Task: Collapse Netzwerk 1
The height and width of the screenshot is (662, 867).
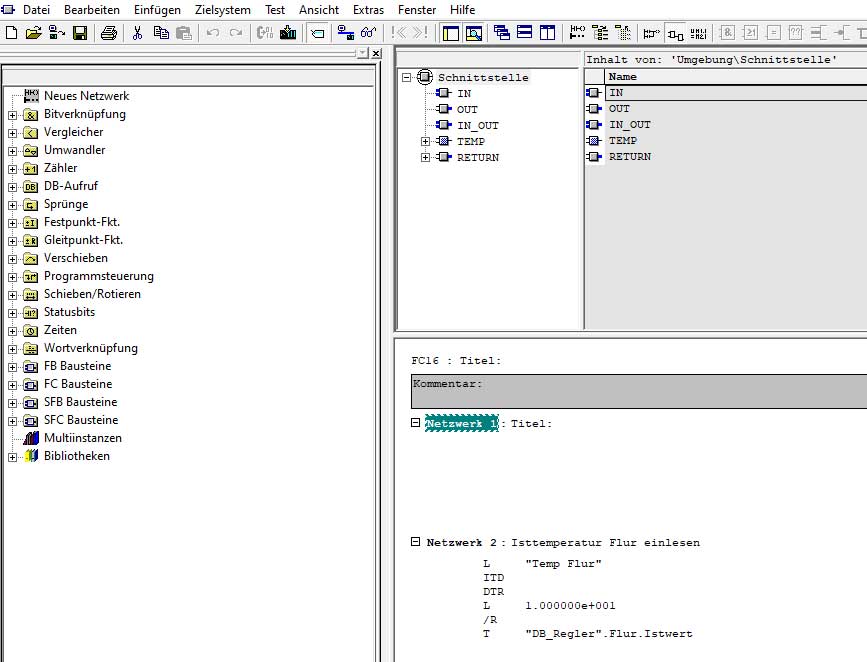Action: (415, 423)
